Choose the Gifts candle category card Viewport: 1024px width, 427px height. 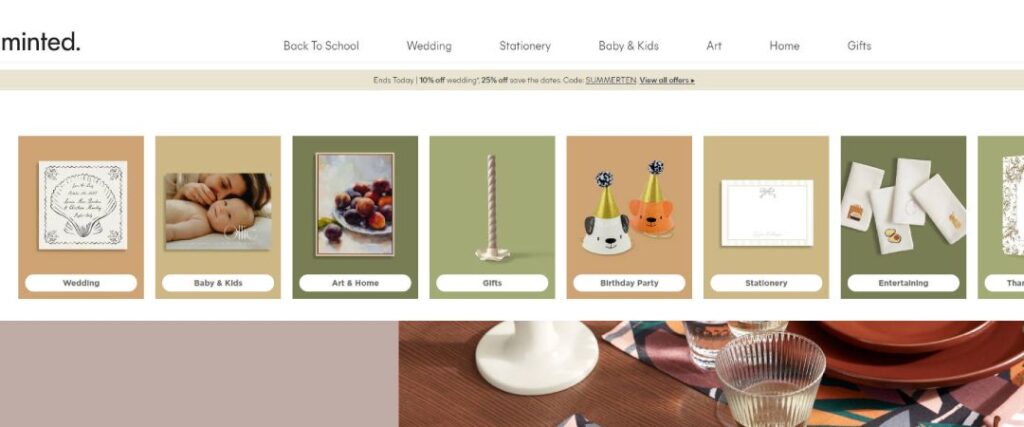coord(492,217)
